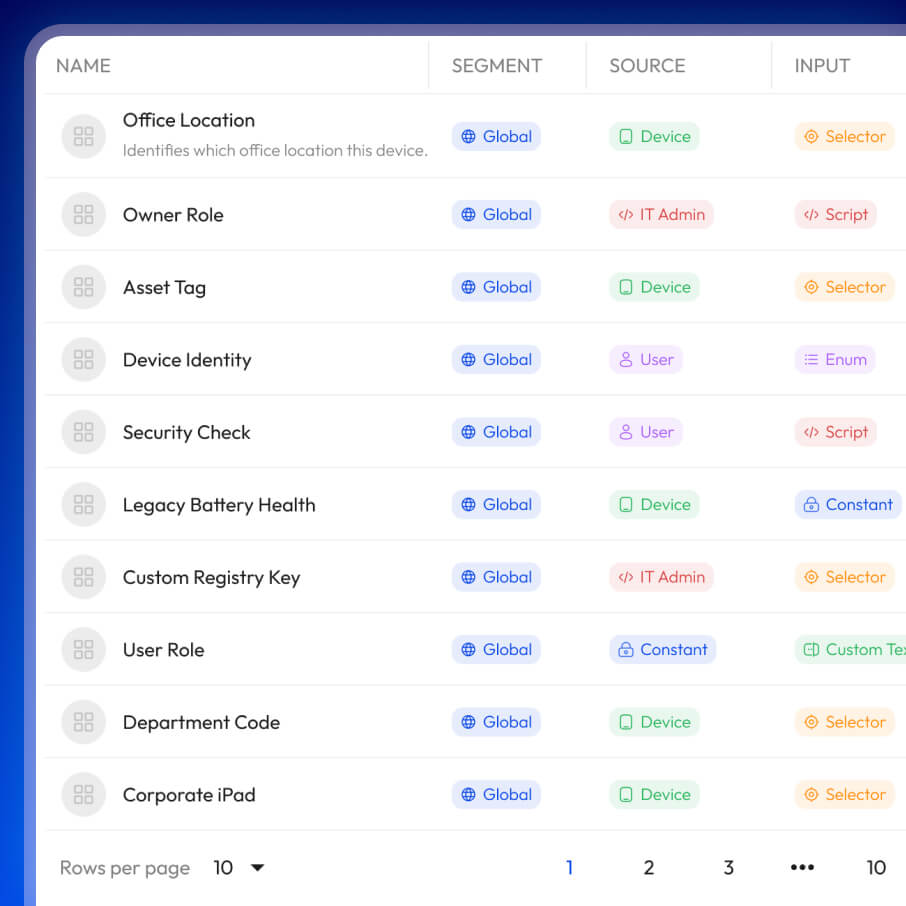Select the 'Corporate iPad' row name
This screenshot has height=906, width=906.
click(x=189, y=795)
